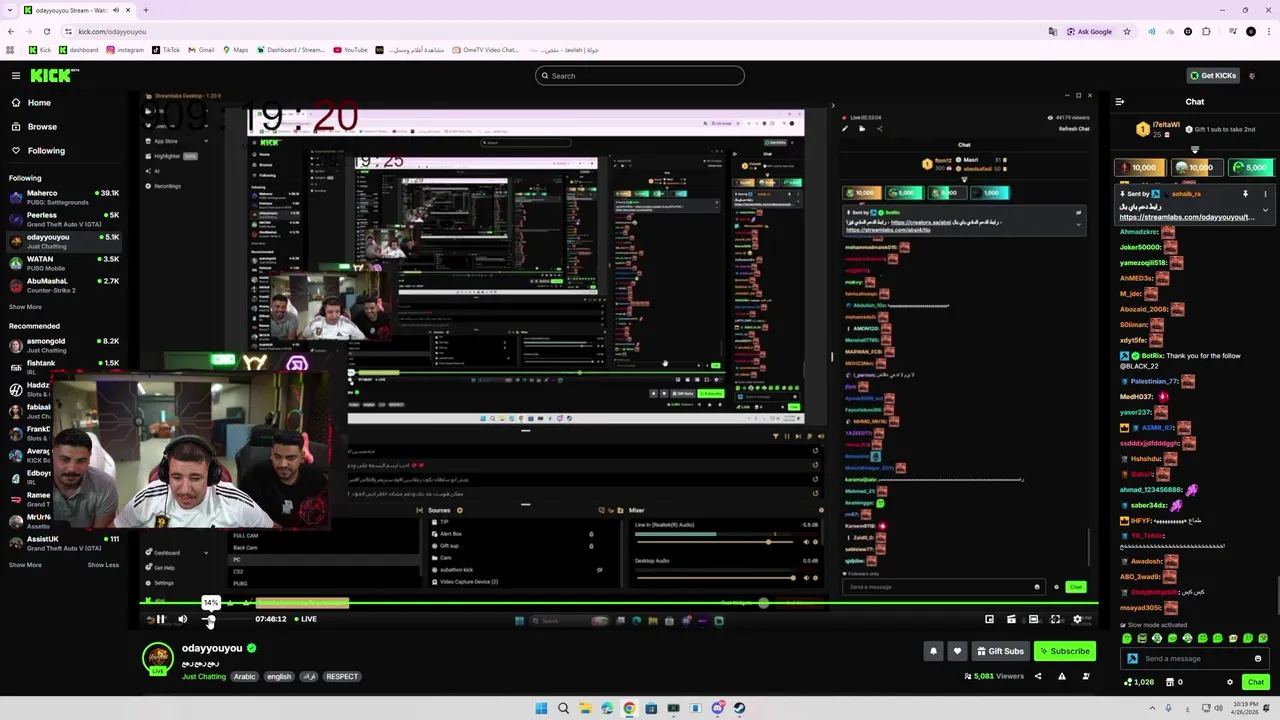This screenshot has height=720, width=1280.
Task: Send message with Chat button
Action: point(1256,682)
